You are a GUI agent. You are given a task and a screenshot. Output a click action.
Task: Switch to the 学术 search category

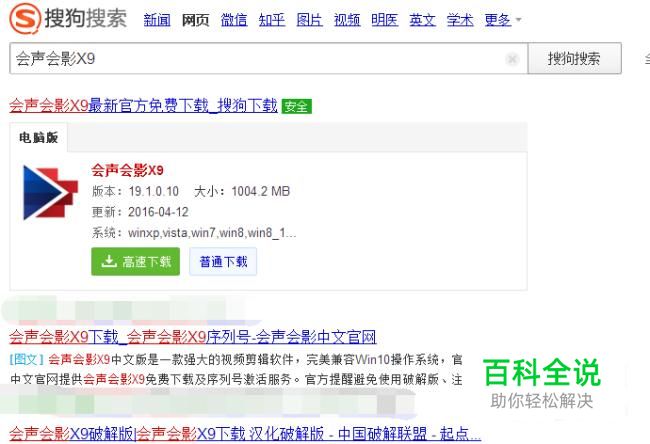(x=460, y=19)
